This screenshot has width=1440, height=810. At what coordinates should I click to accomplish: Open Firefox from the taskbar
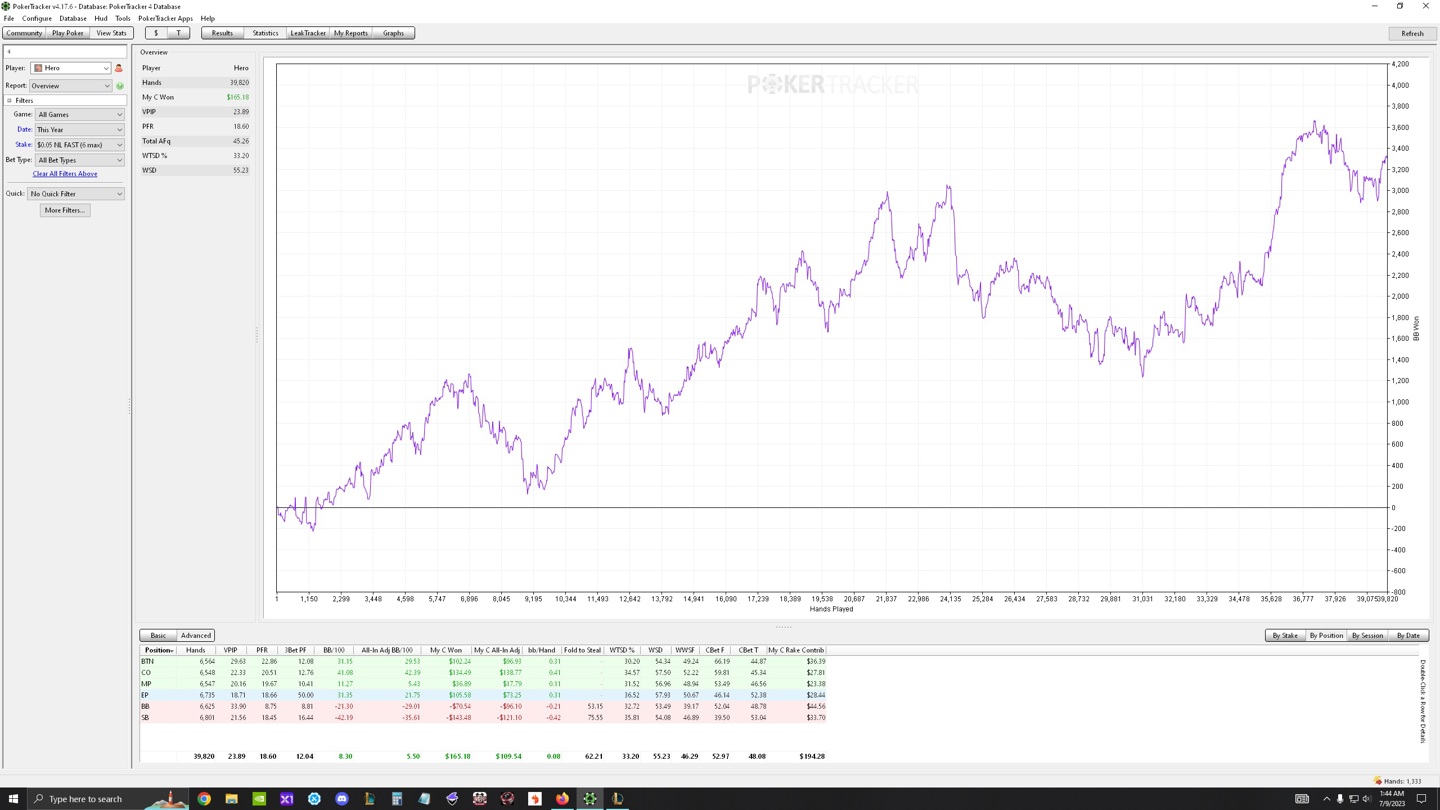click(562, 799)
